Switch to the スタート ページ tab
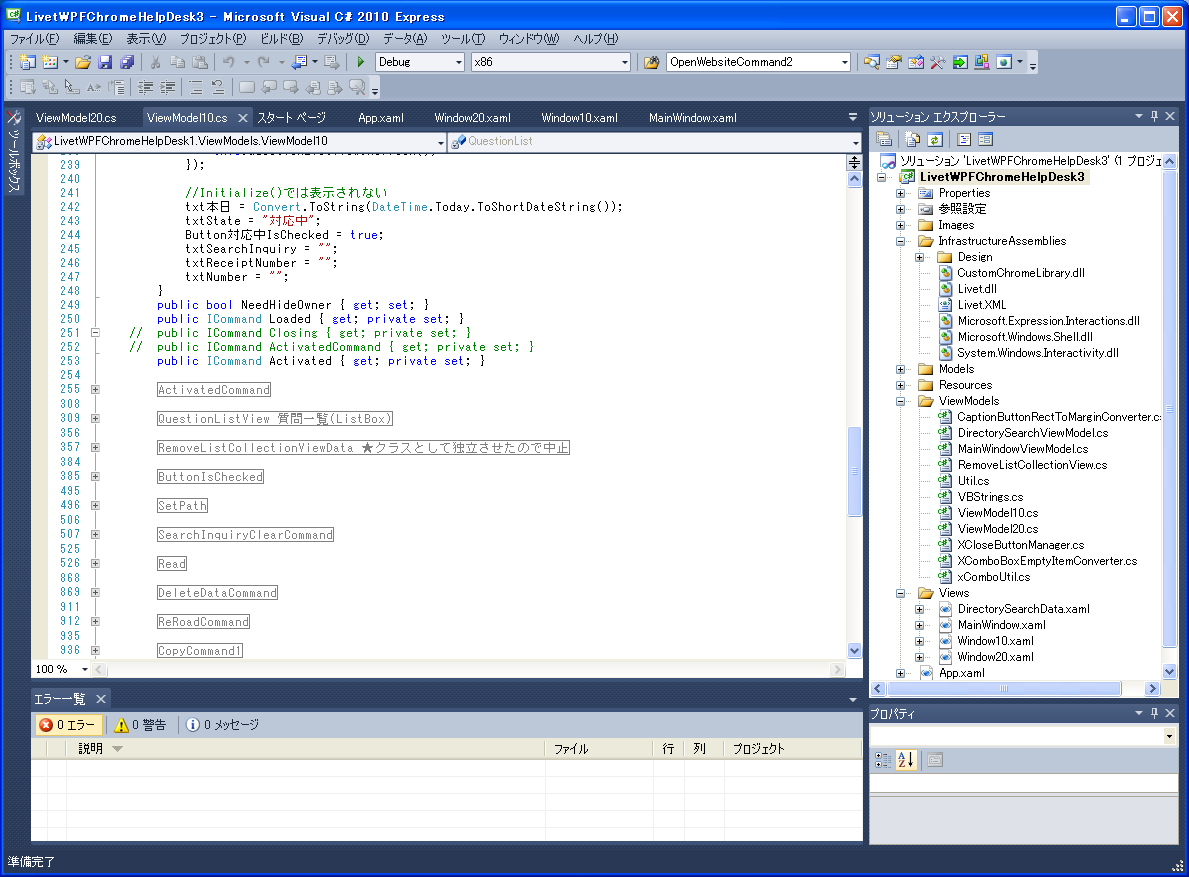This screenshot has height=877, width=1189. click(x=291, y=117)
